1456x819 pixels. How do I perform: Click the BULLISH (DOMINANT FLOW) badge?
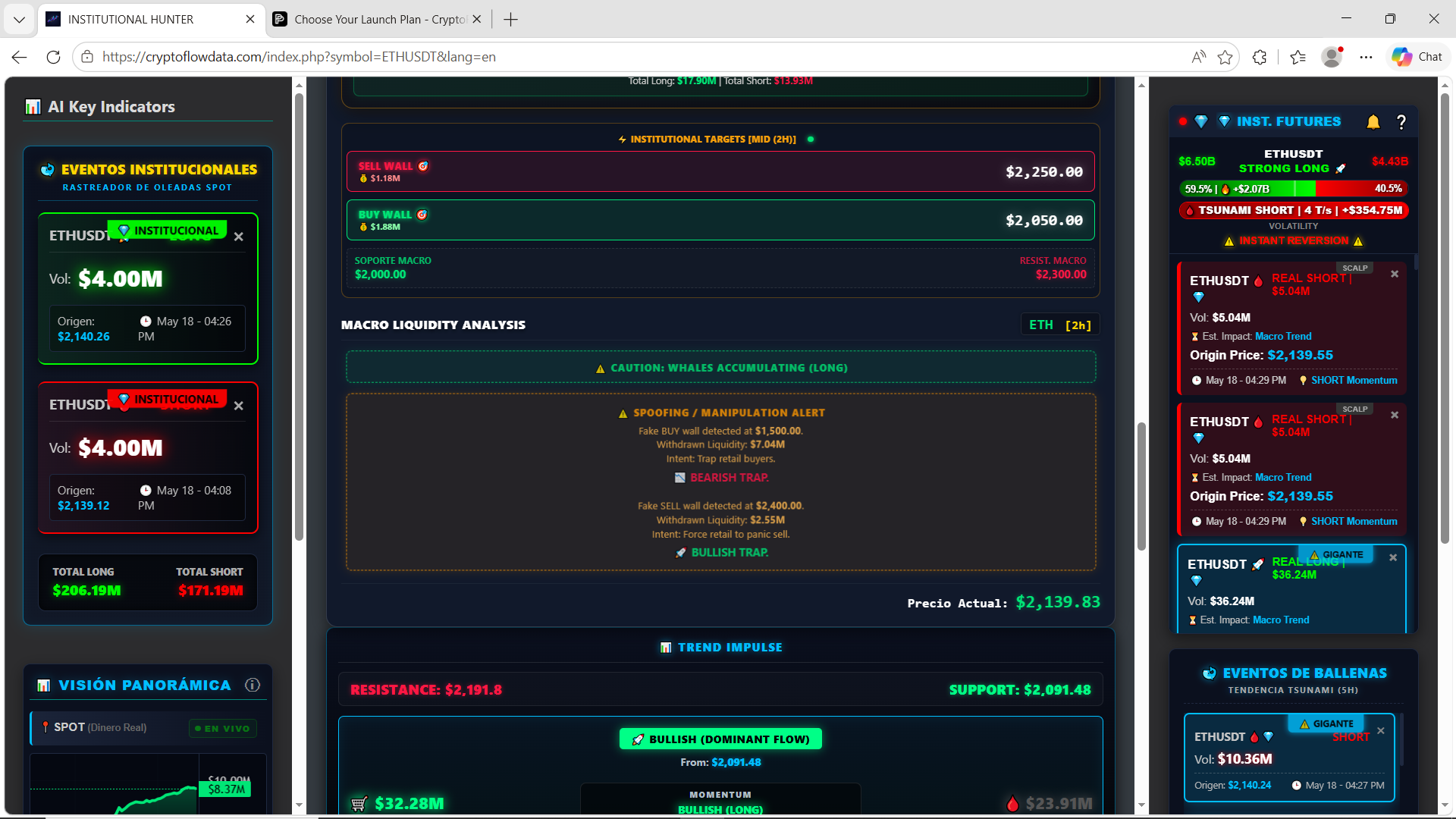[x=720, y=739]
